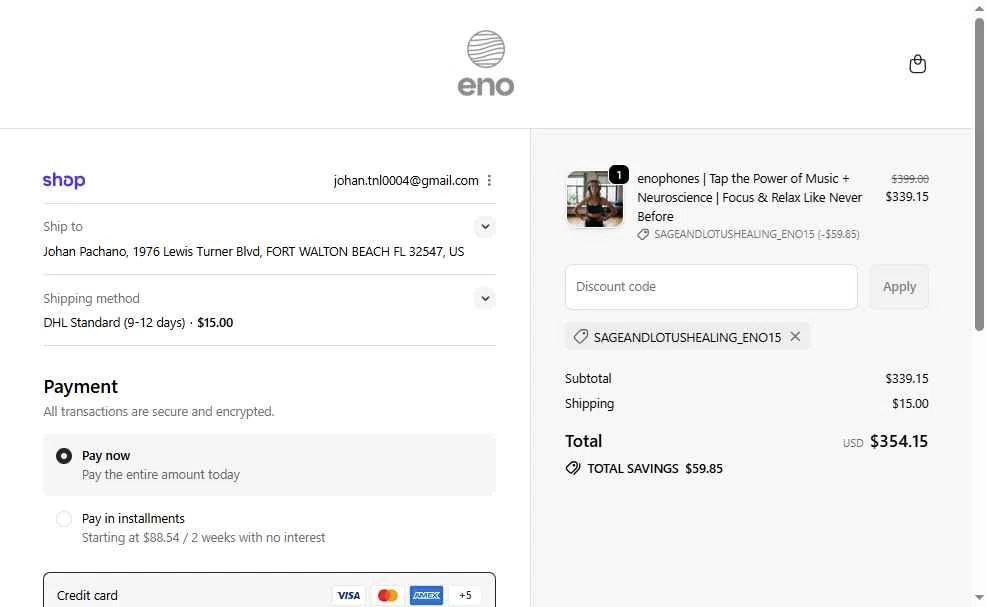
Task: Click the quantity badge on product image
Action: tap(619, 174)
